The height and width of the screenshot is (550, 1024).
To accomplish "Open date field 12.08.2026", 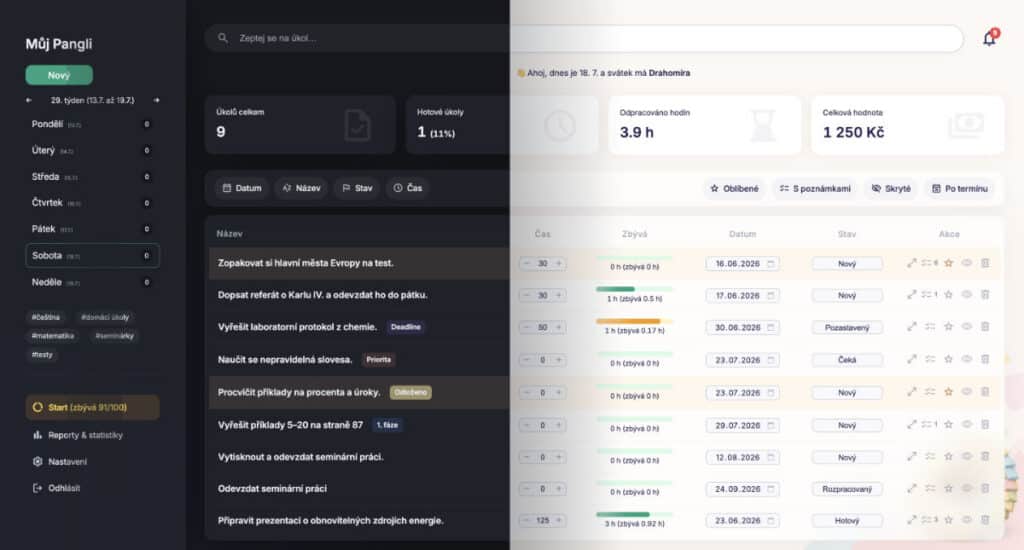I will 742,457.
